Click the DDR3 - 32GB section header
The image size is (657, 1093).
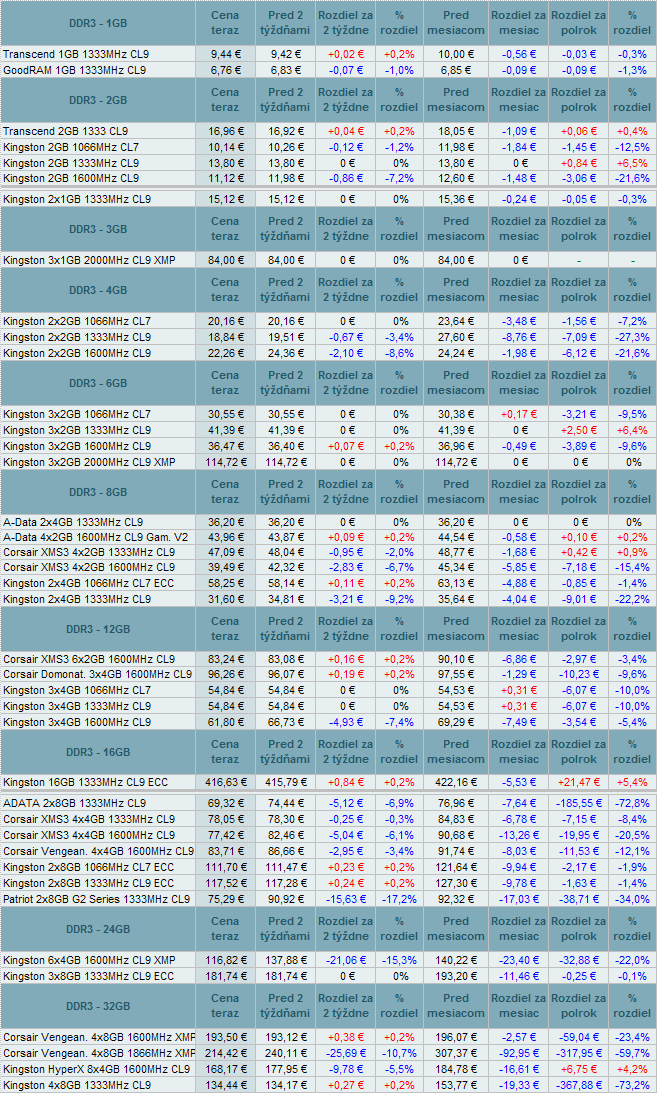98,1006
